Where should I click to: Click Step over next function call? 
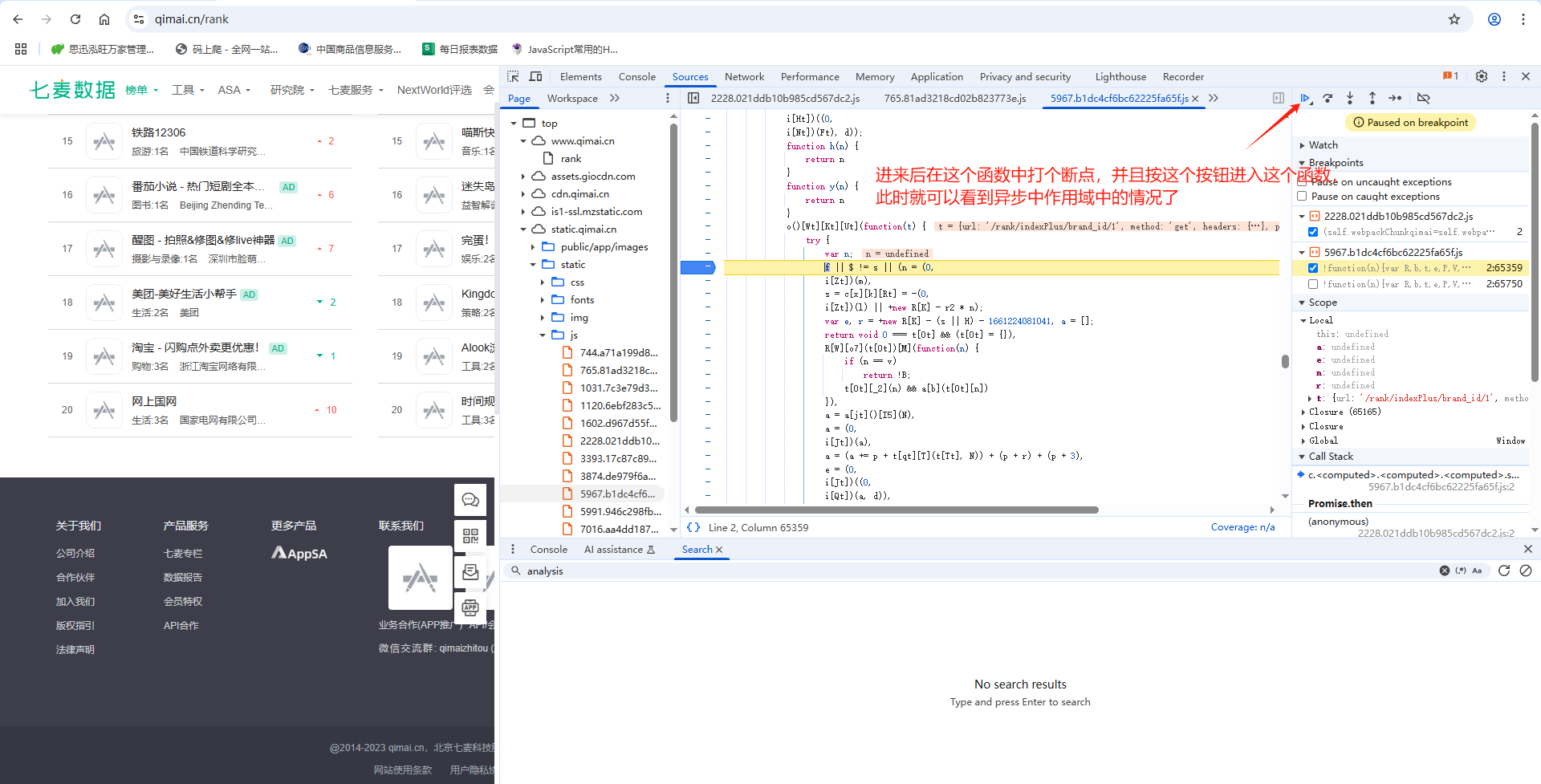point(1328,98)
